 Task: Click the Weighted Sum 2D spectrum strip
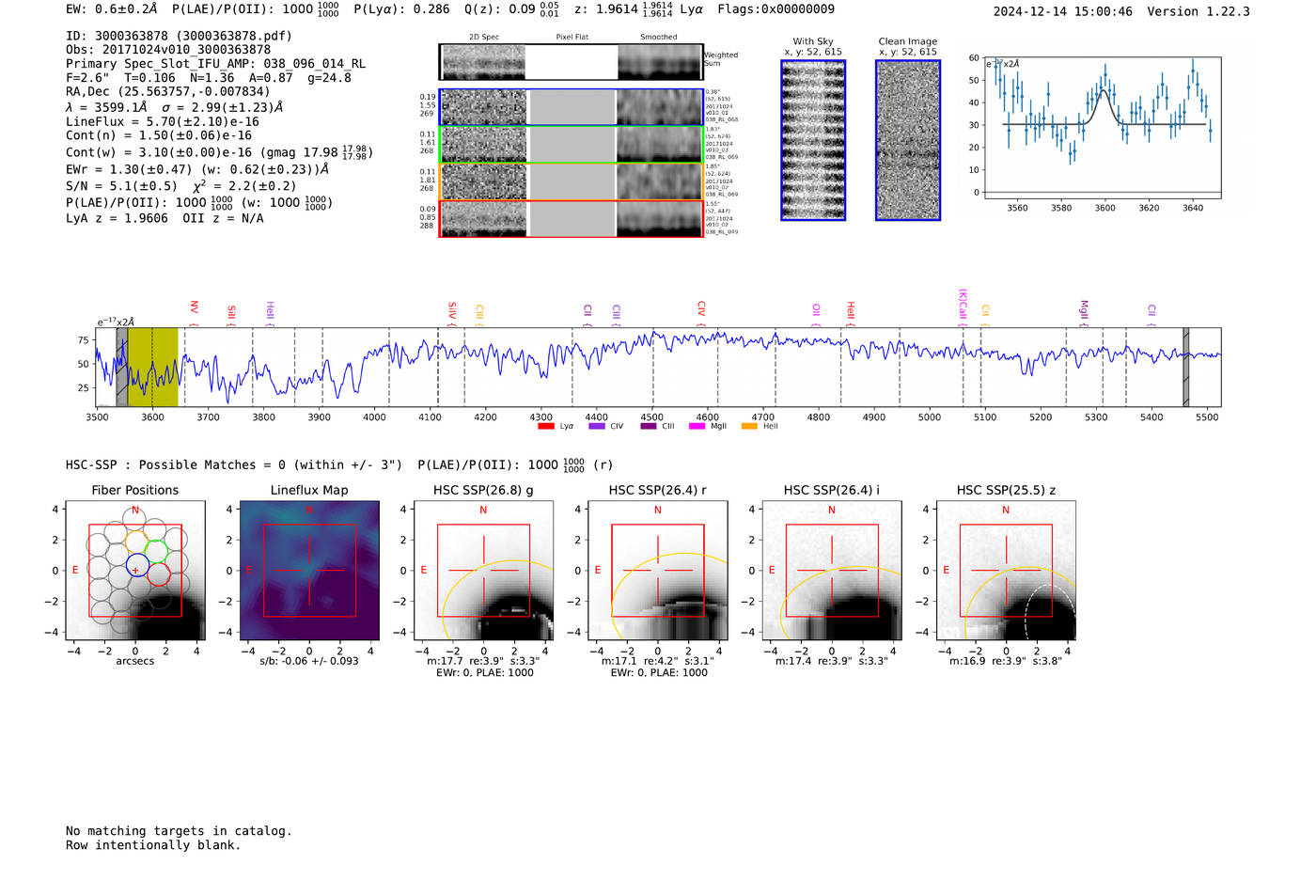tap(571, 62)
